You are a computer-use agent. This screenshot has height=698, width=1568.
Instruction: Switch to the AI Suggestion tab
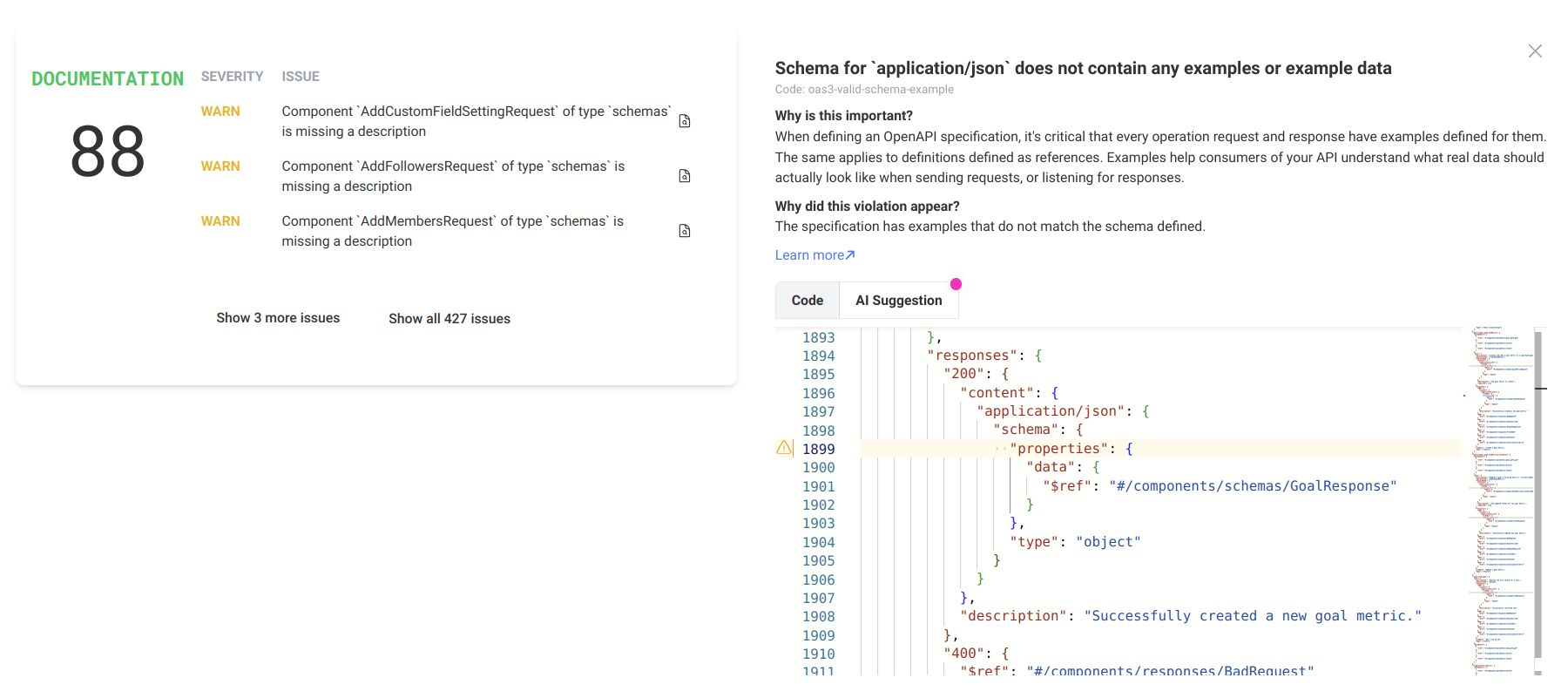(899, 301)
